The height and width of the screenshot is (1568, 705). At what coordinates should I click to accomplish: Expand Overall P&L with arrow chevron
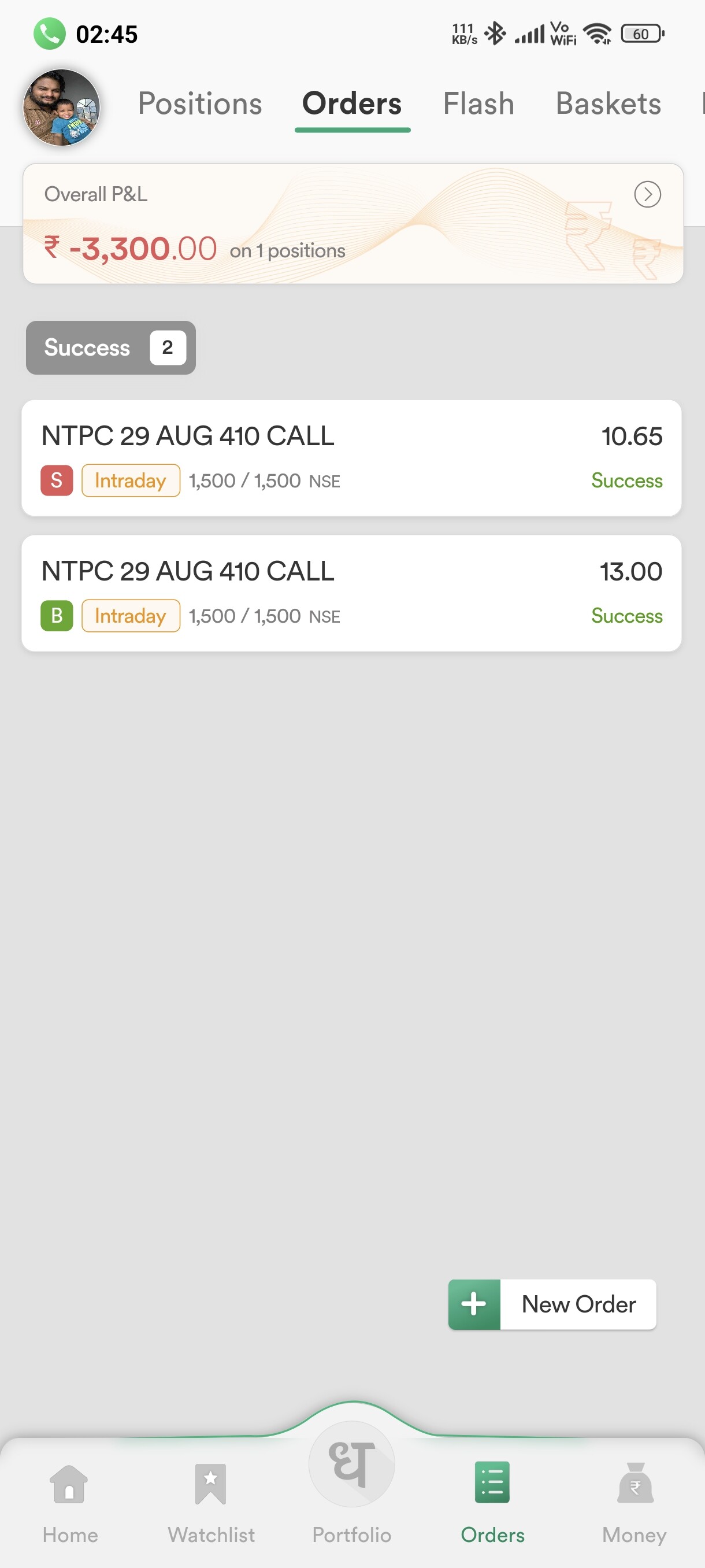[647, 194]
